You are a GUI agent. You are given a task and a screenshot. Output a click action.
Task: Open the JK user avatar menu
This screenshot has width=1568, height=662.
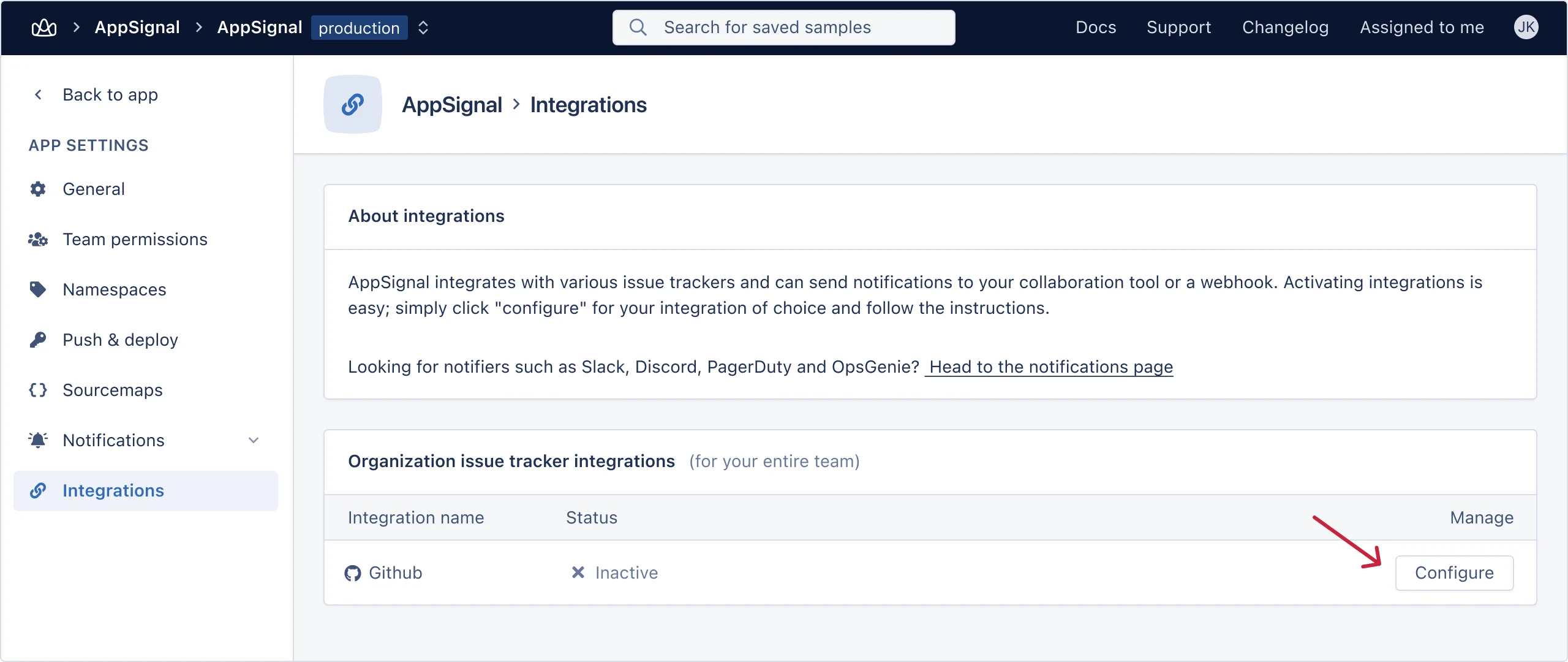point(1526,28)
